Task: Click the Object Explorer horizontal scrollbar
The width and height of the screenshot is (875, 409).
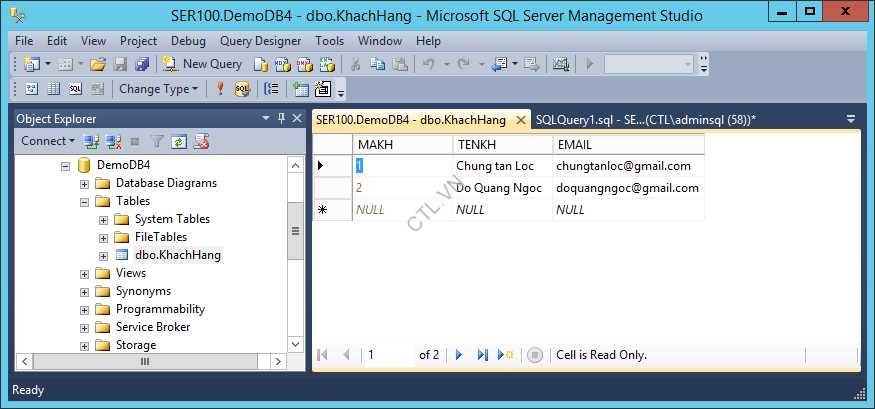Action: coord(144,362)
